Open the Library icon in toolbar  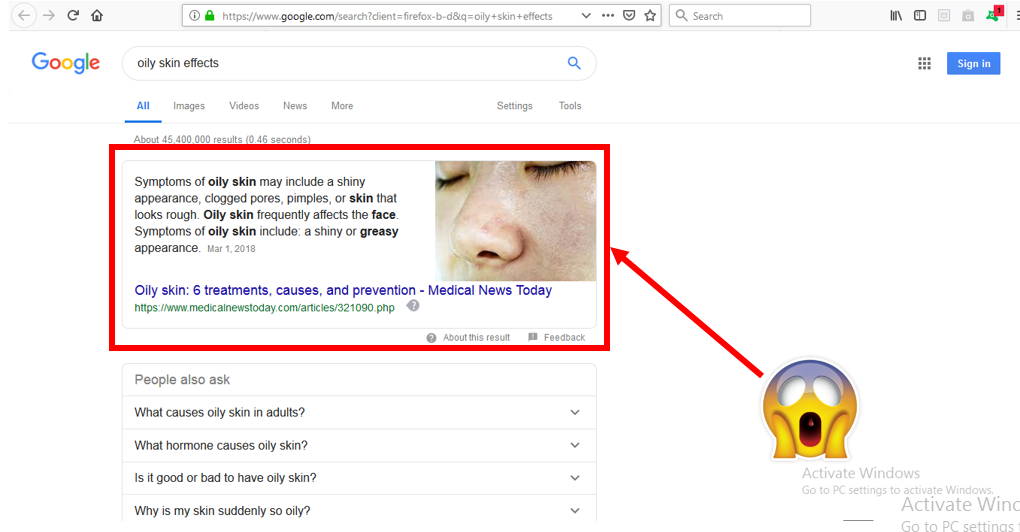(896, 16)
